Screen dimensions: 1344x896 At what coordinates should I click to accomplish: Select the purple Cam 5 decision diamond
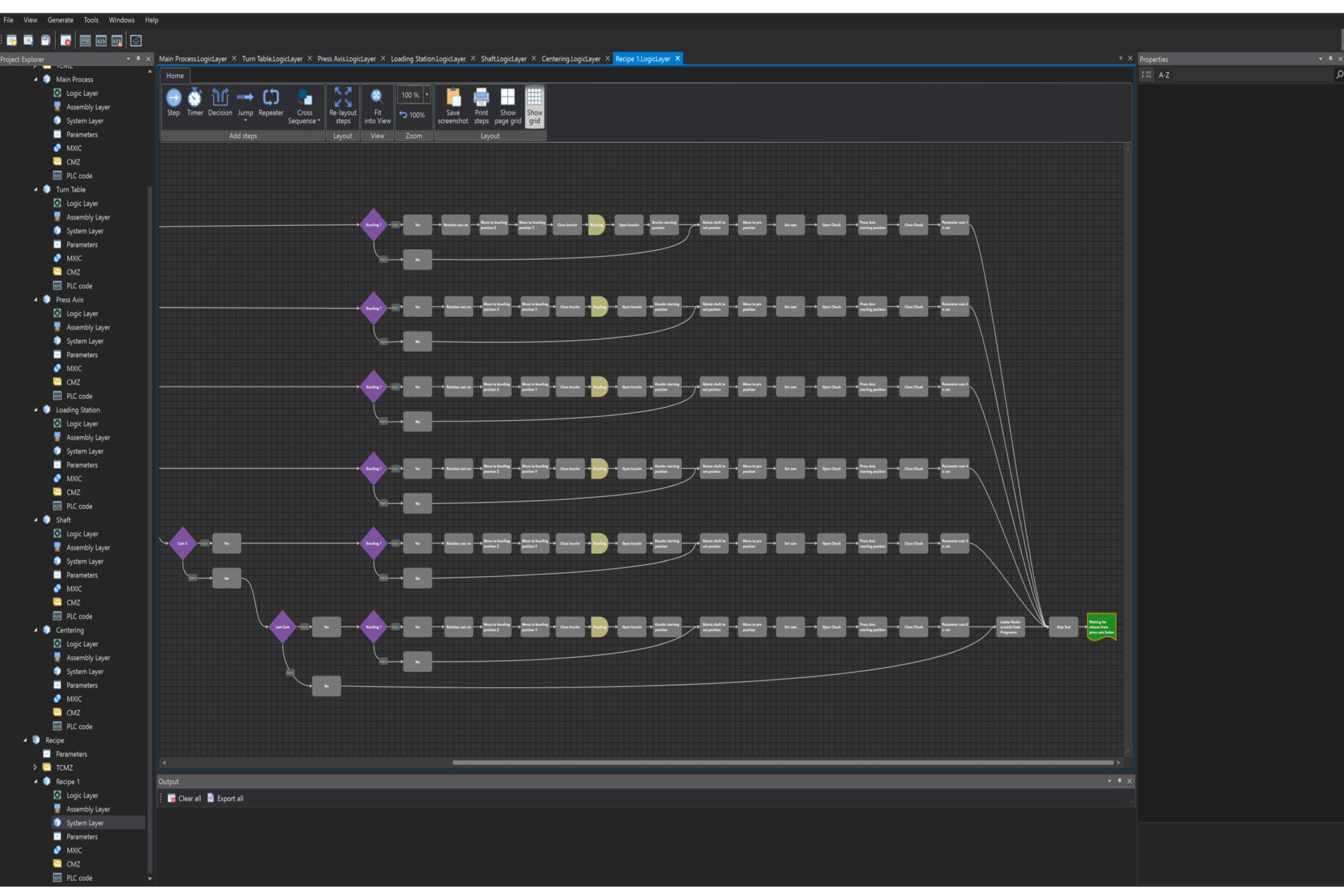pos(183,543)
